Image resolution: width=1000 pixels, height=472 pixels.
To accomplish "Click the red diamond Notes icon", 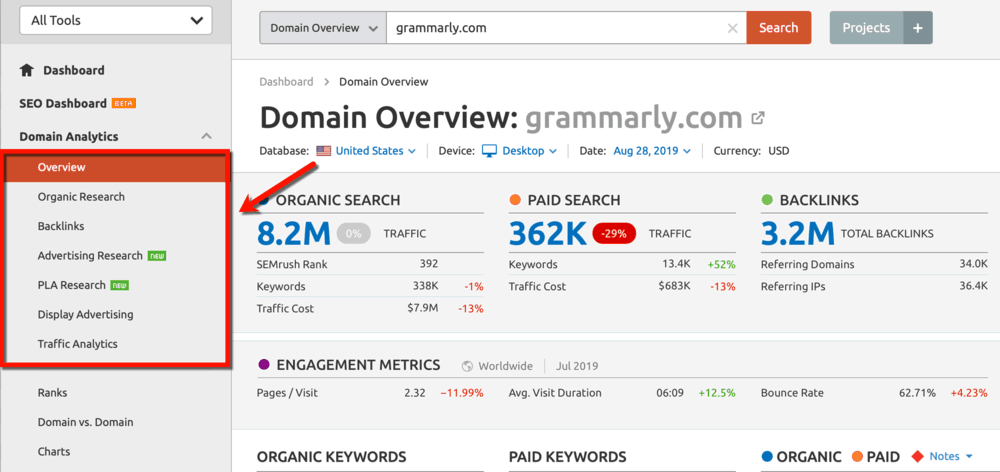I will [x=917, y=457].
